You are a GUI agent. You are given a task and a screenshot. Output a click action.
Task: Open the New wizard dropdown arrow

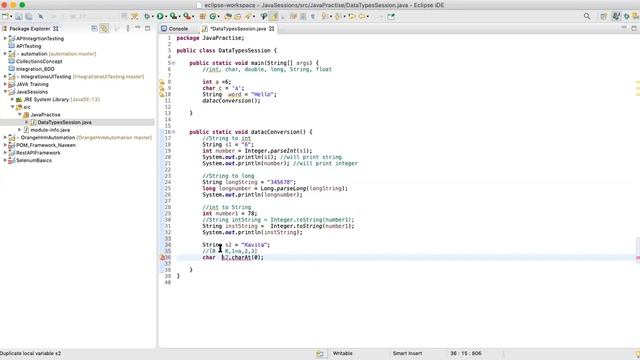click(11, 17)
